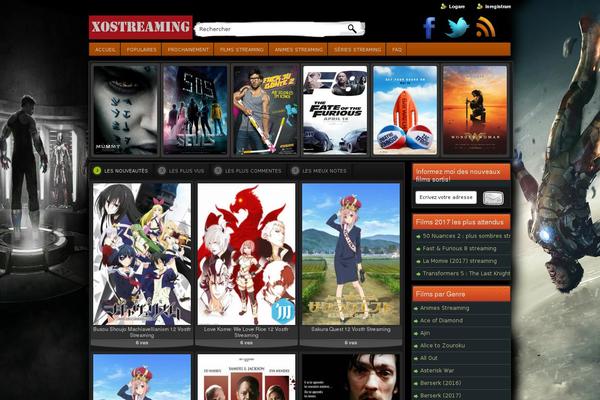The image size is (600, 400).
Task: Click Busou Shoujo Machiavellianism 12 Vostfr title
Action: coord(142,332)
